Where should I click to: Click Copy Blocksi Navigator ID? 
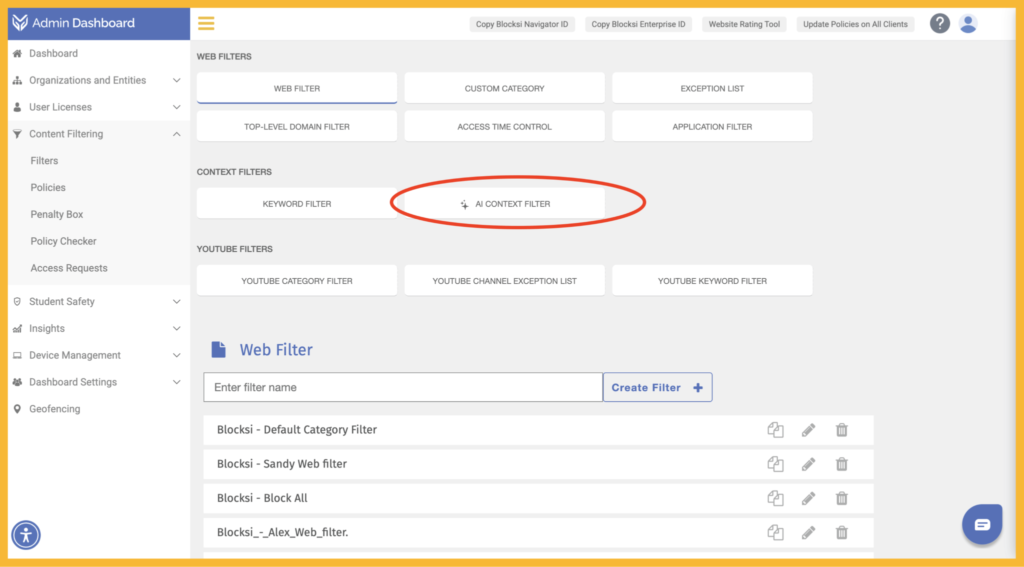[522, 24]
